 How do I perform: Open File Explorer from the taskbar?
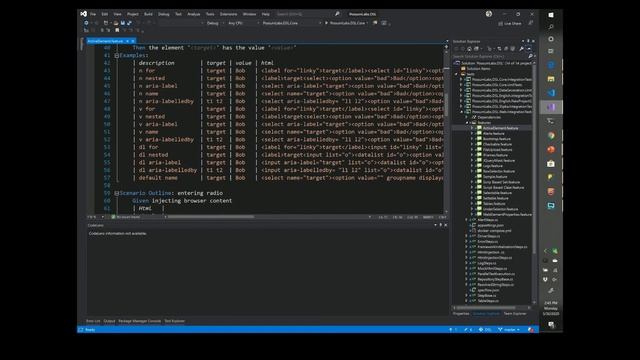(x=551, y=79)
